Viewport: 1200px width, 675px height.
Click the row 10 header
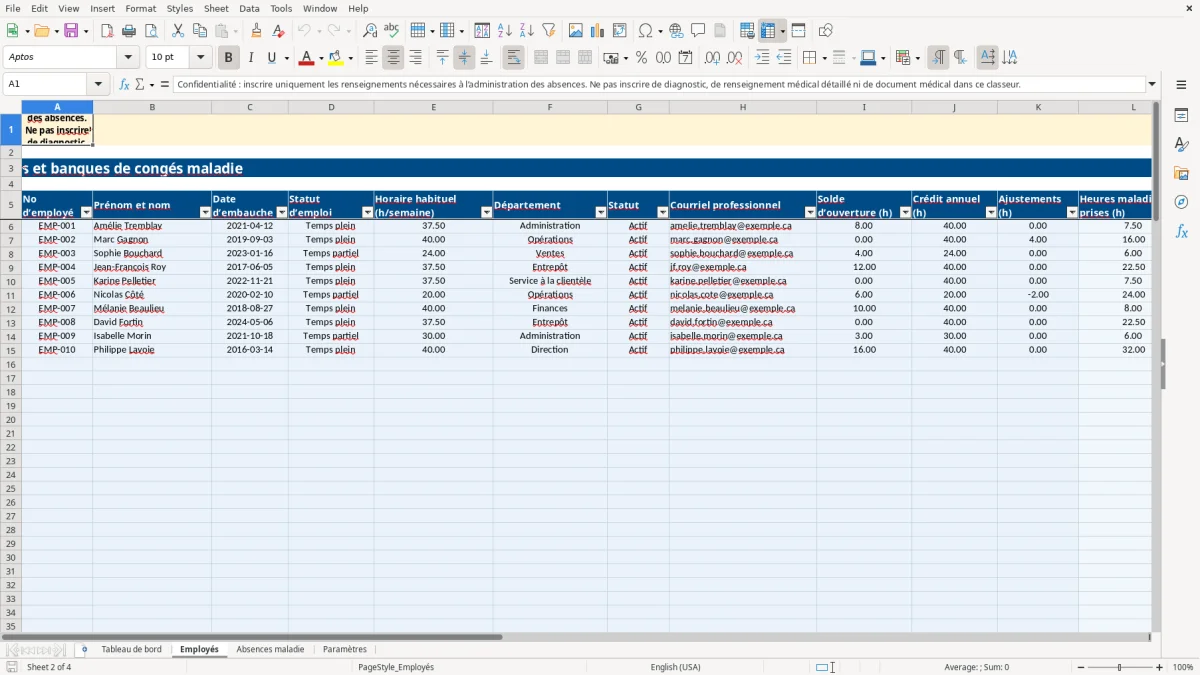(x=11, y=281)
